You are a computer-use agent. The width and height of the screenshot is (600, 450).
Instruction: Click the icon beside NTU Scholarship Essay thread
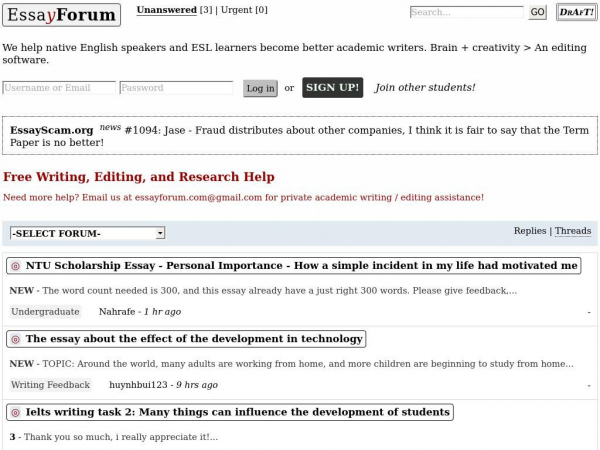click(x=15, y=266)
